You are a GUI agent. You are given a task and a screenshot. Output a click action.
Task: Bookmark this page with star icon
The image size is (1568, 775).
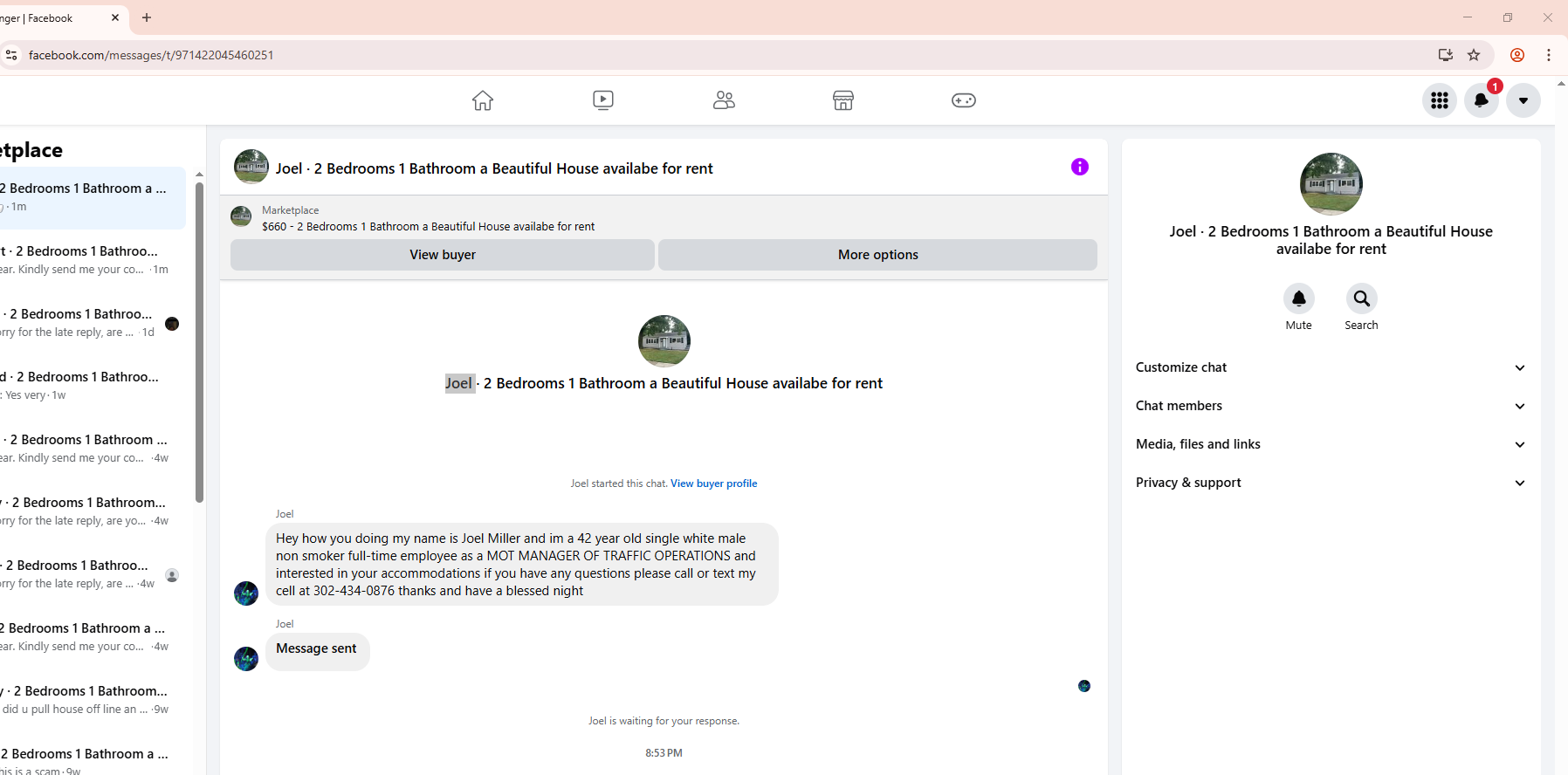tap(1474, 55)
